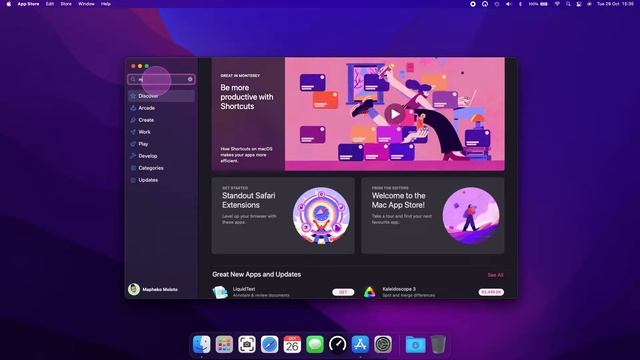Open the Help menu
Screen dimensions: 640x360
pyautogui.click(x=106, y=4)
